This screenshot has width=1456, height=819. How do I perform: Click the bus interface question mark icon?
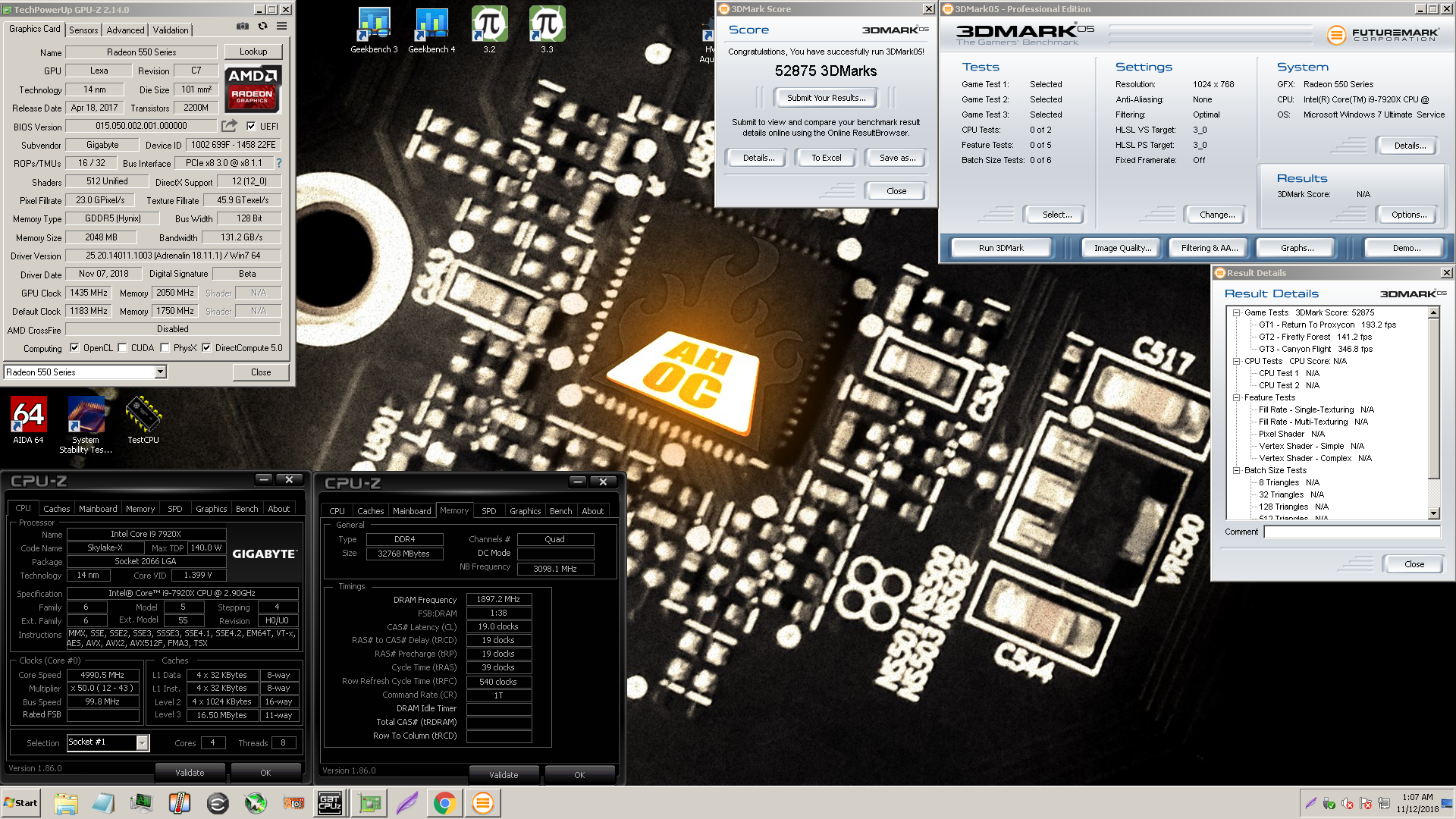point(279,163)
